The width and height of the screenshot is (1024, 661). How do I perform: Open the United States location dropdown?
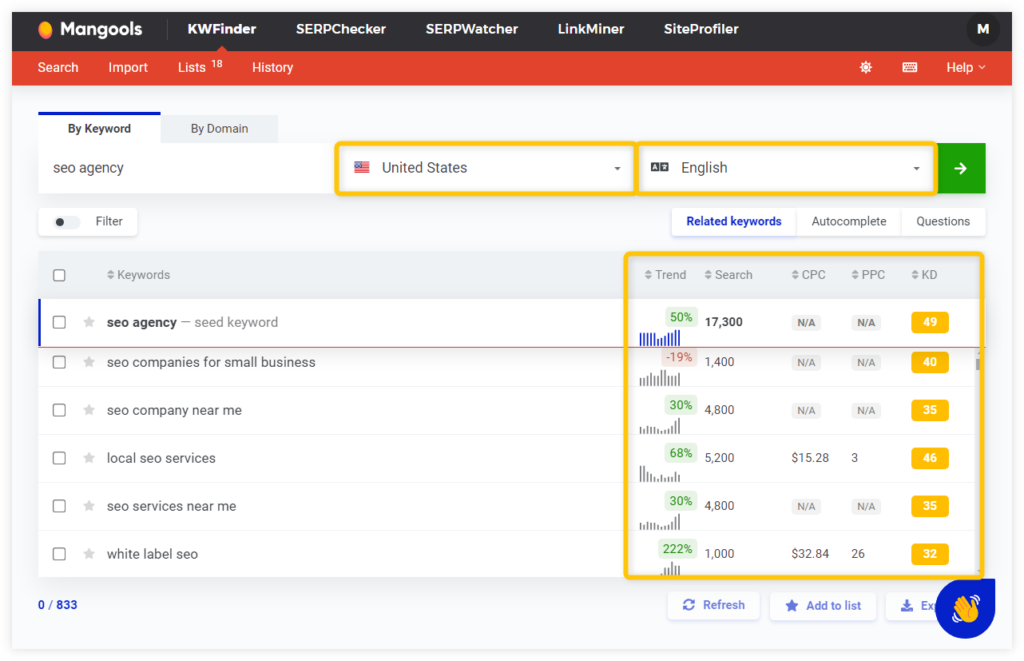tap(484, 167)
